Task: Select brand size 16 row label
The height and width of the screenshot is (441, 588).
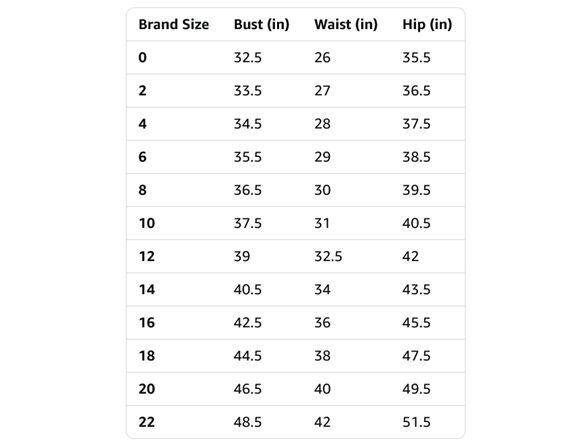Action: [147, 322]
